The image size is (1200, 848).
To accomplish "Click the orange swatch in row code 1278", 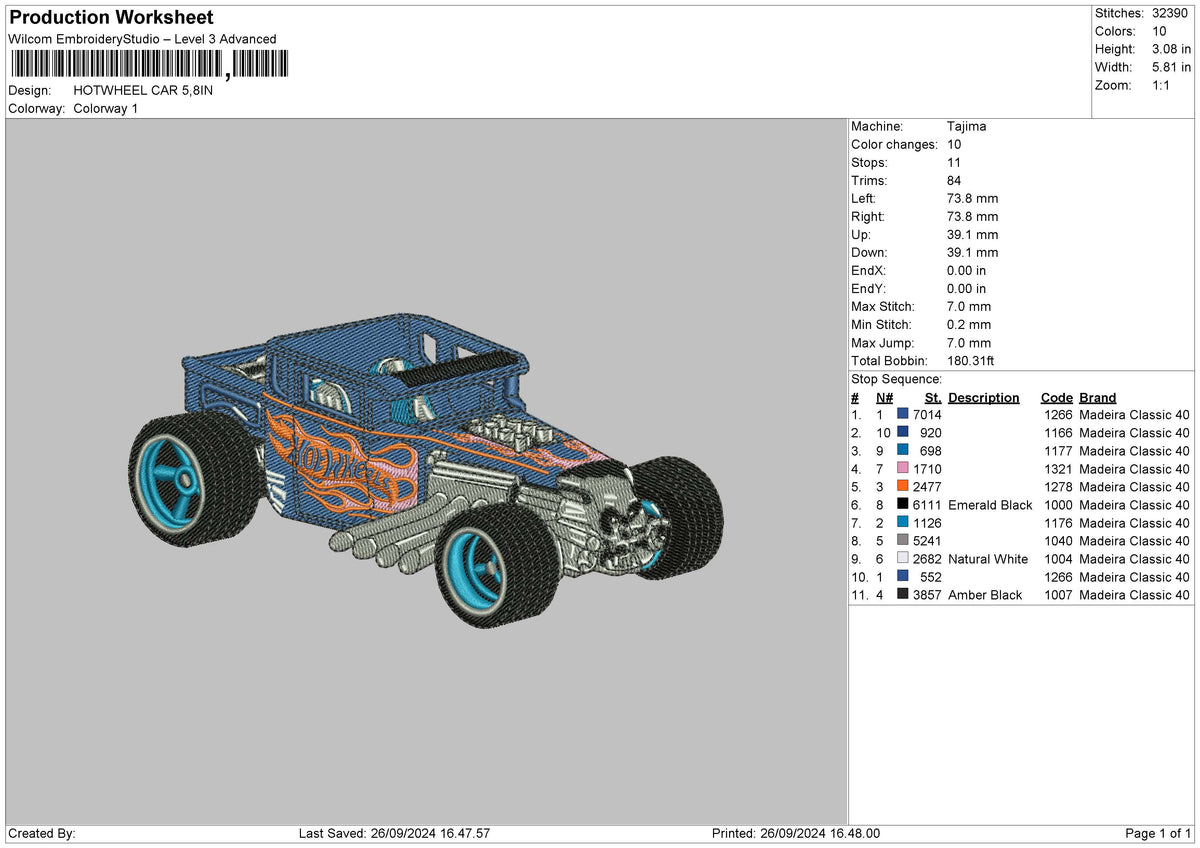I will tap(903, 487).
